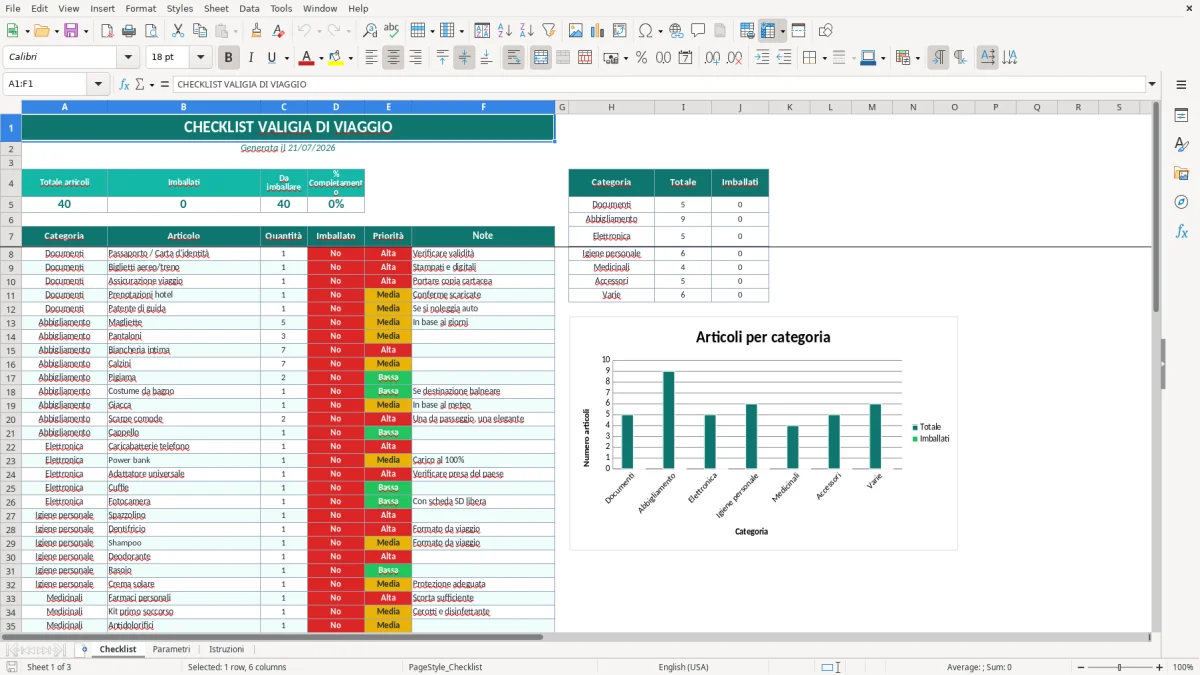Open the Format menu
The height and width of the screenshot is (675, 1200).
point(140,8)
